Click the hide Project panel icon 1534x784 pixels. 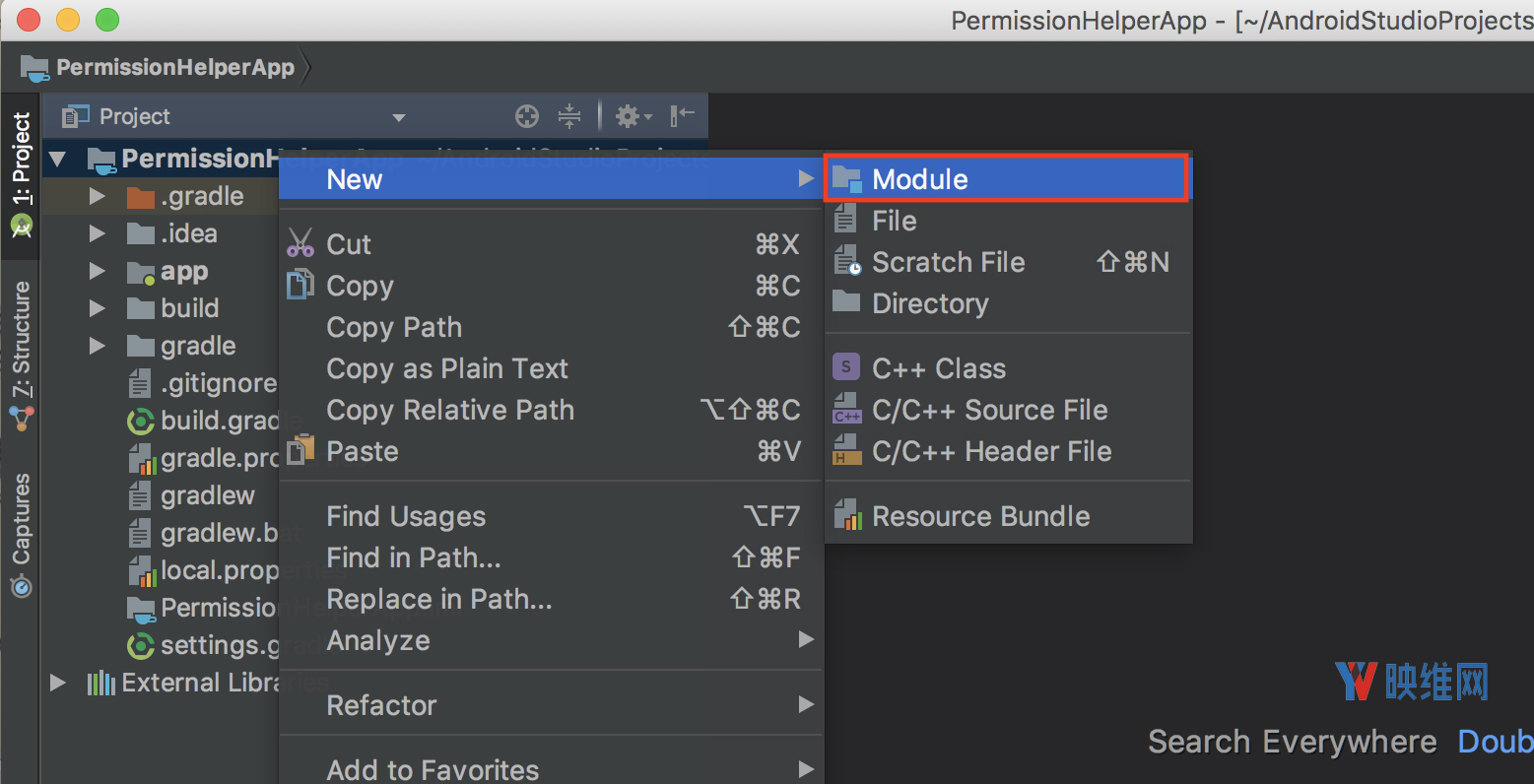pyautogui.click(x=683, y=117)
